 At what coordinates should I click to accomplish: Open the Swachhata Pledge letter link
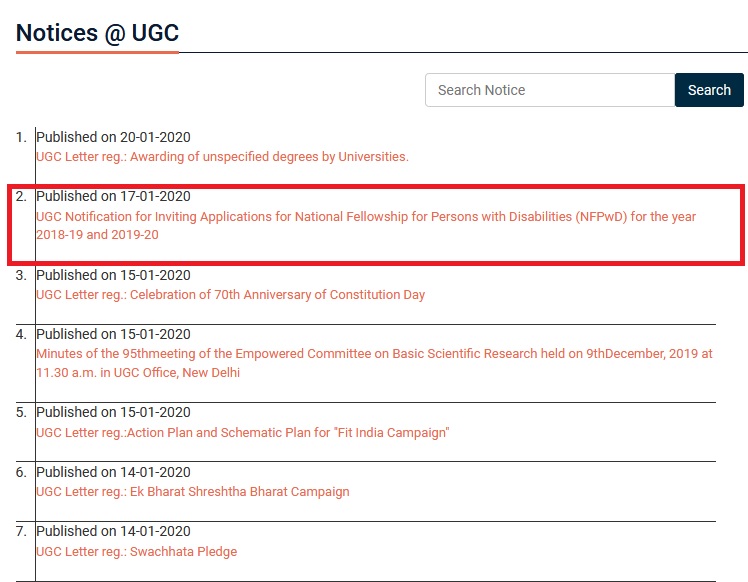point(136,551)
